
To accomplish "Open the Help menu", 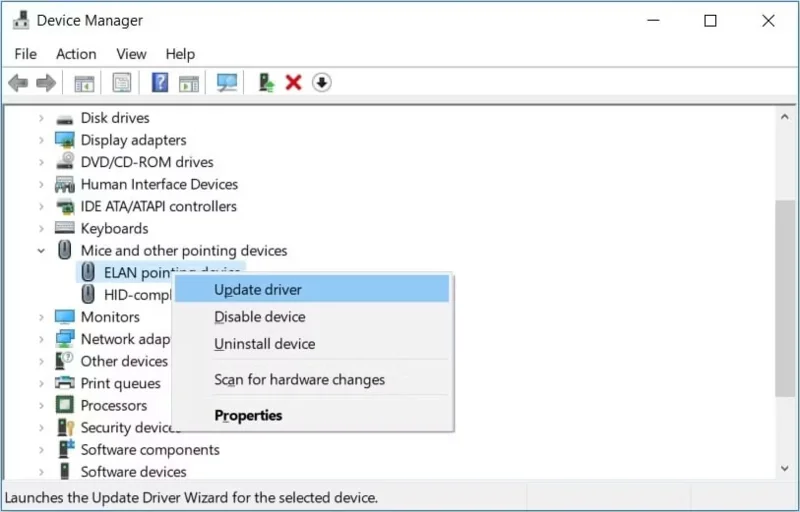I will pos(180,54).
